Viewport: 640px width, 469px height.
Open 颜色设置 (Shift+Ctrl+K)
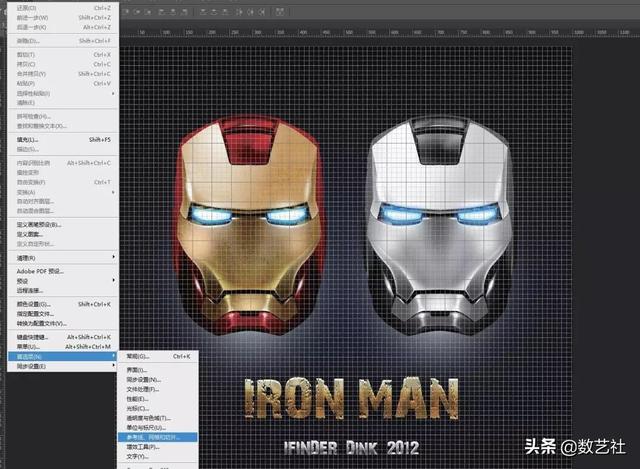(x=63, y=304)
